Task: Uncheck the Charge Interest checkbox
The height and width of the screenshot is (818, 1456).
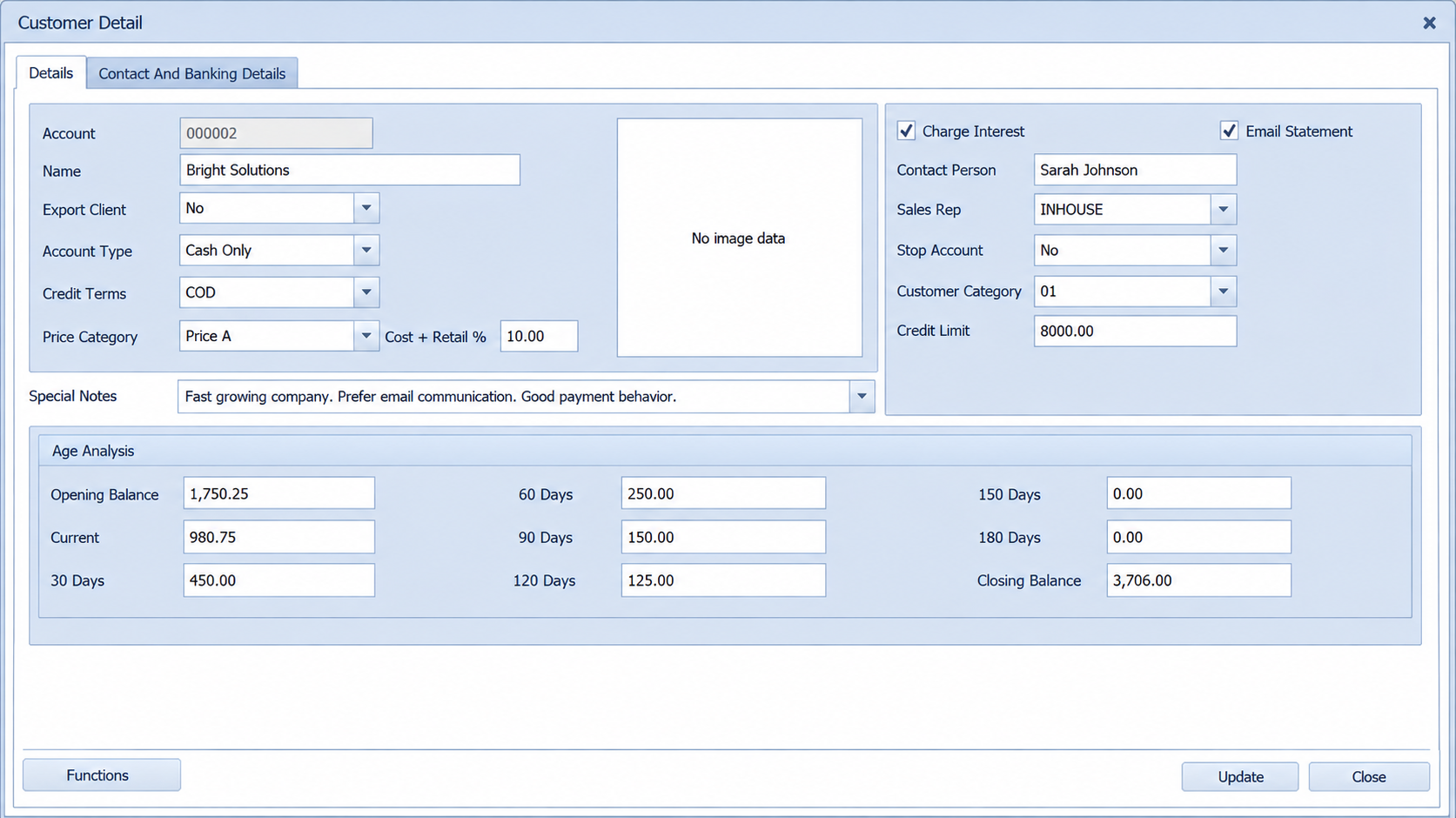Action: pyautogui.click(x=906, y=131)
